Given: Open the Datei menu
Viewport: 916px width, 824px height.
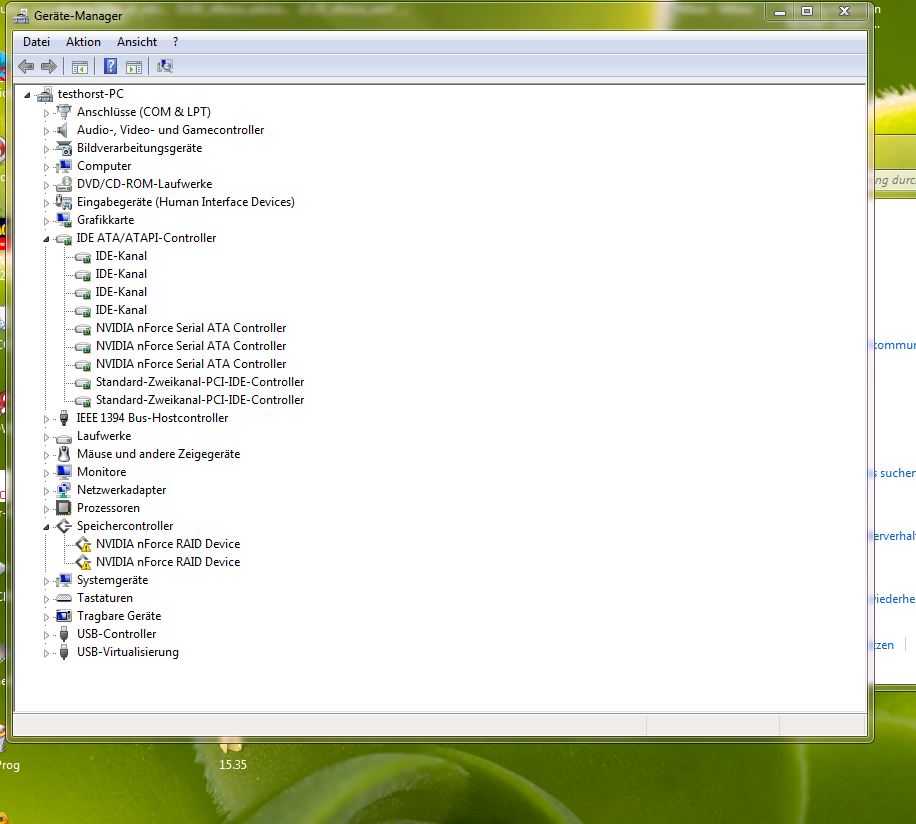Looking at the screenshot, I should [36, 42].
